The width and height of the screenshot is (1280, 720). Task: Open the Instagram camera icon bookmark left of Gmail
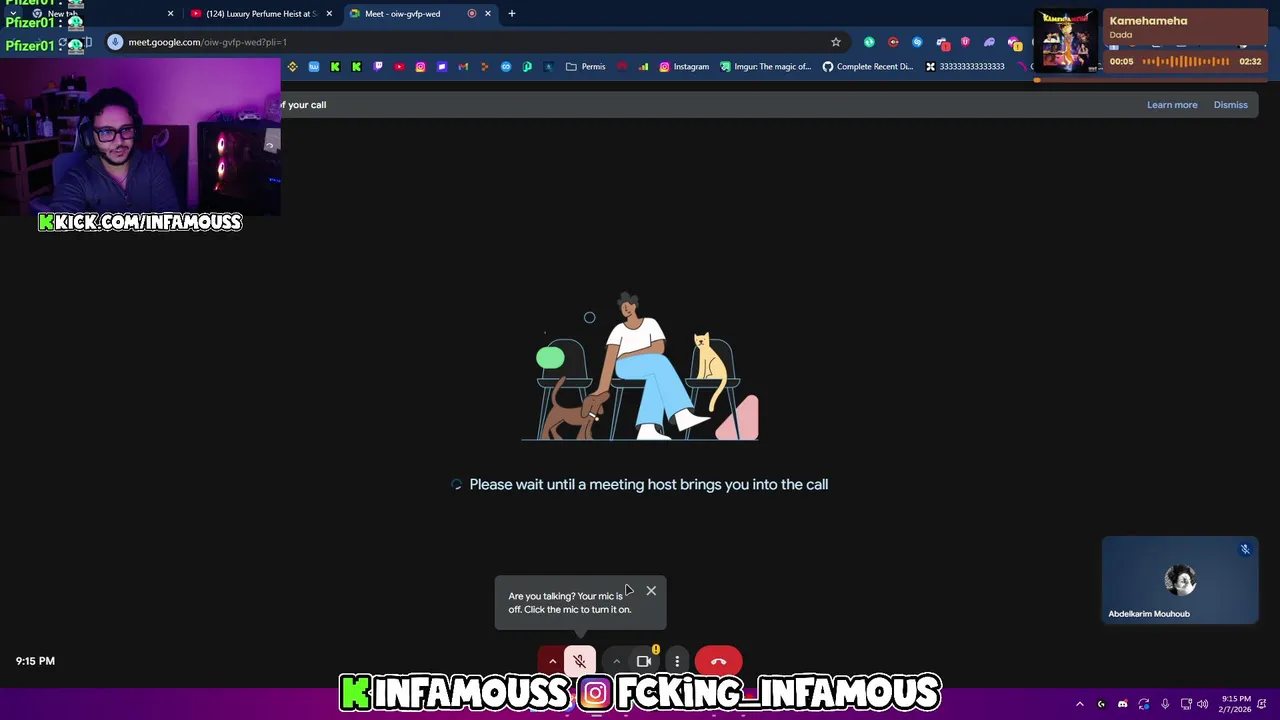point(420,67)
